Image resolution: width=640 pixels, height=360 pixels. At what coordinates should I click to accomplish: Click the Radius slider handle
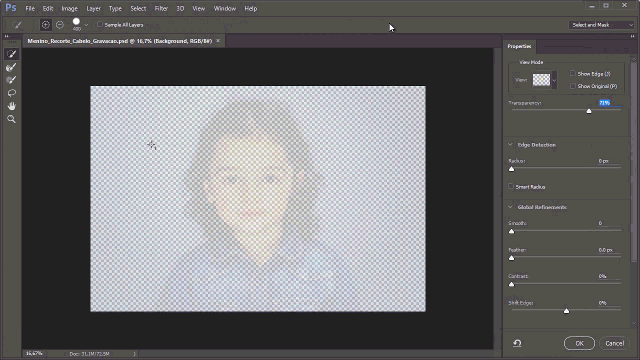click(511, 169)
